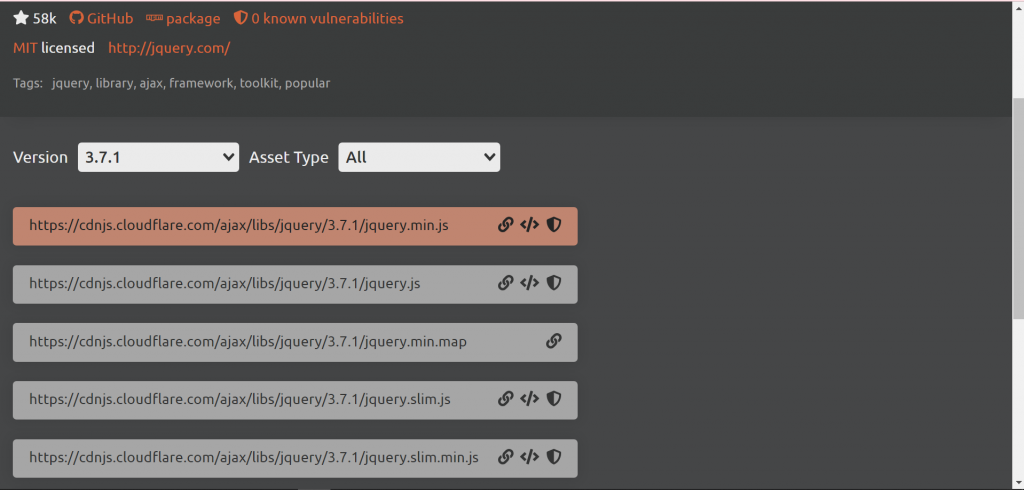
Task: Copy SRI shield icon for jquery.js
Action: pos(554,283)
